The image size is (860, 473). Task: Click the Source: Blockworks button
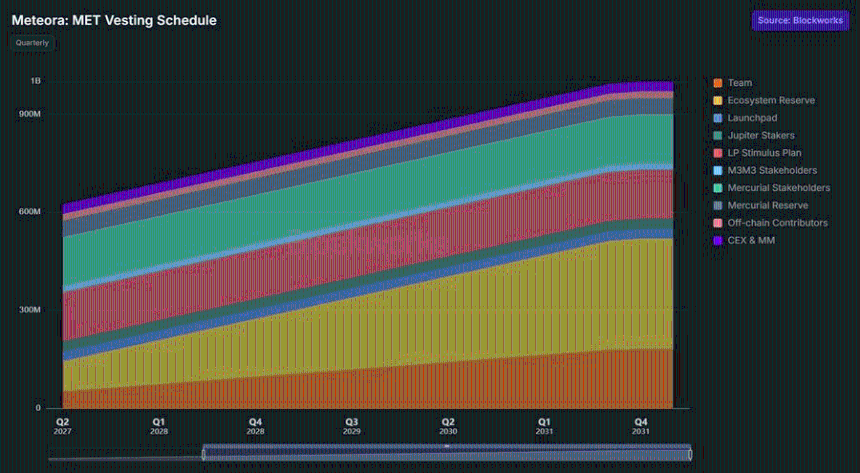(x=800, y=21)
